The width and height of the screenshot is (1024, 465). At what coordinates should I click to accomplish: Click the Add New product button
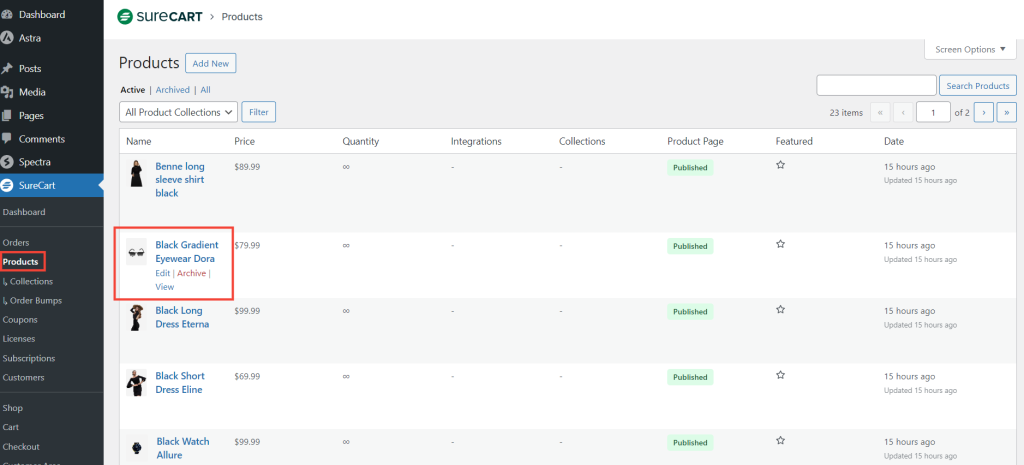210,63
